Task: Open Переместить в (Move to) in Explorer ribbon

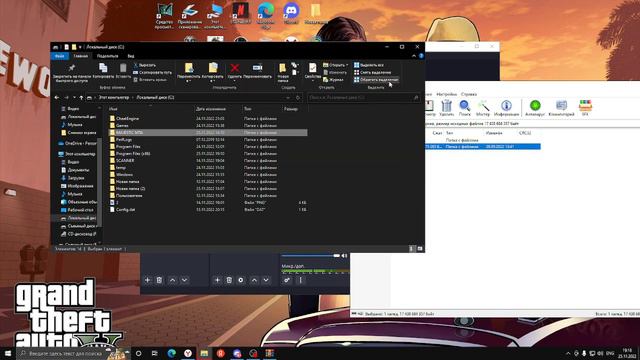Action: [189, 72]
